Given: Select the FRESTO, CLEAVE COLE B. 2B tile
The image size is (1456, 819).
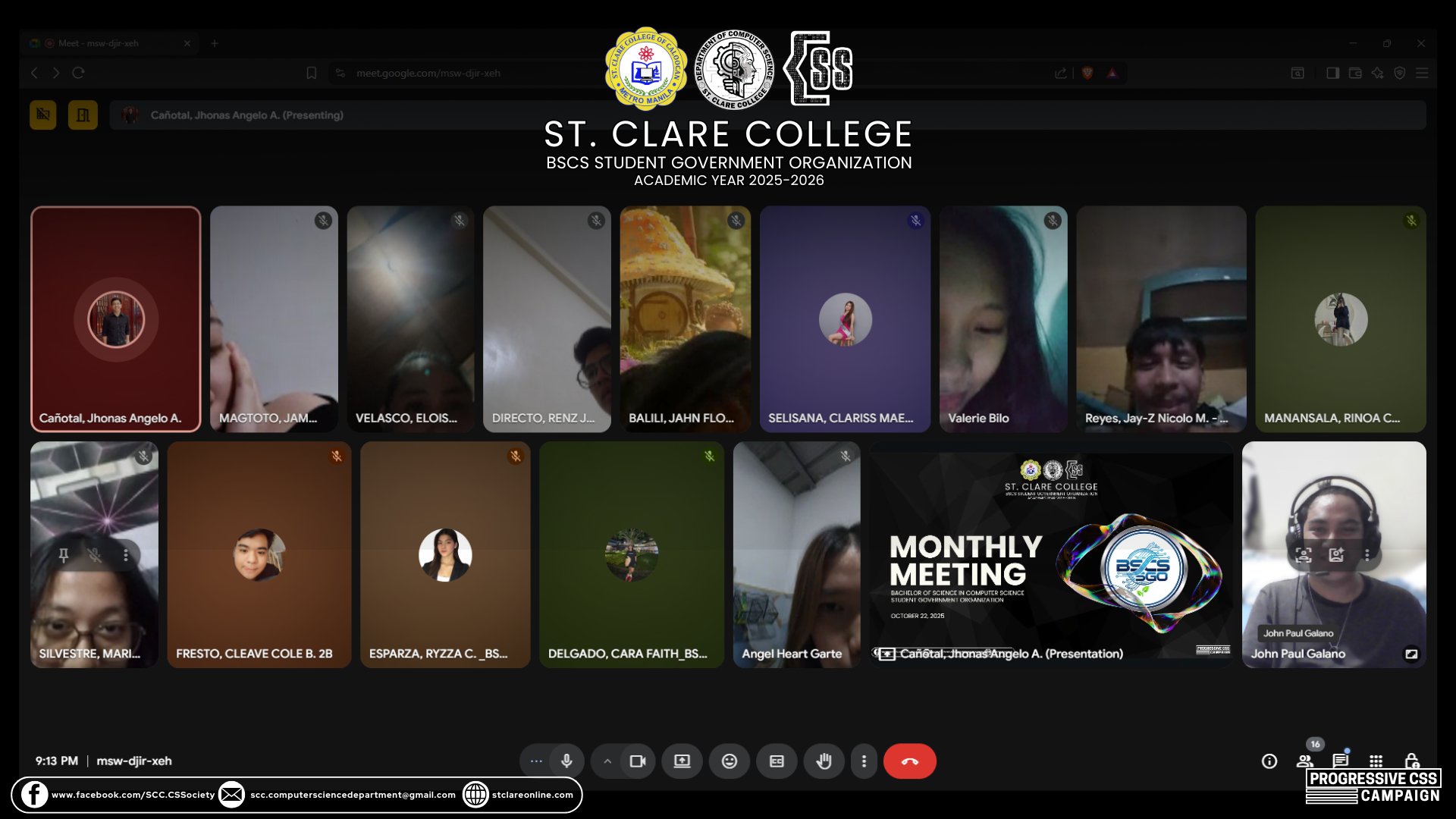Looking at the screenshot, I should [x=259, y=554].
